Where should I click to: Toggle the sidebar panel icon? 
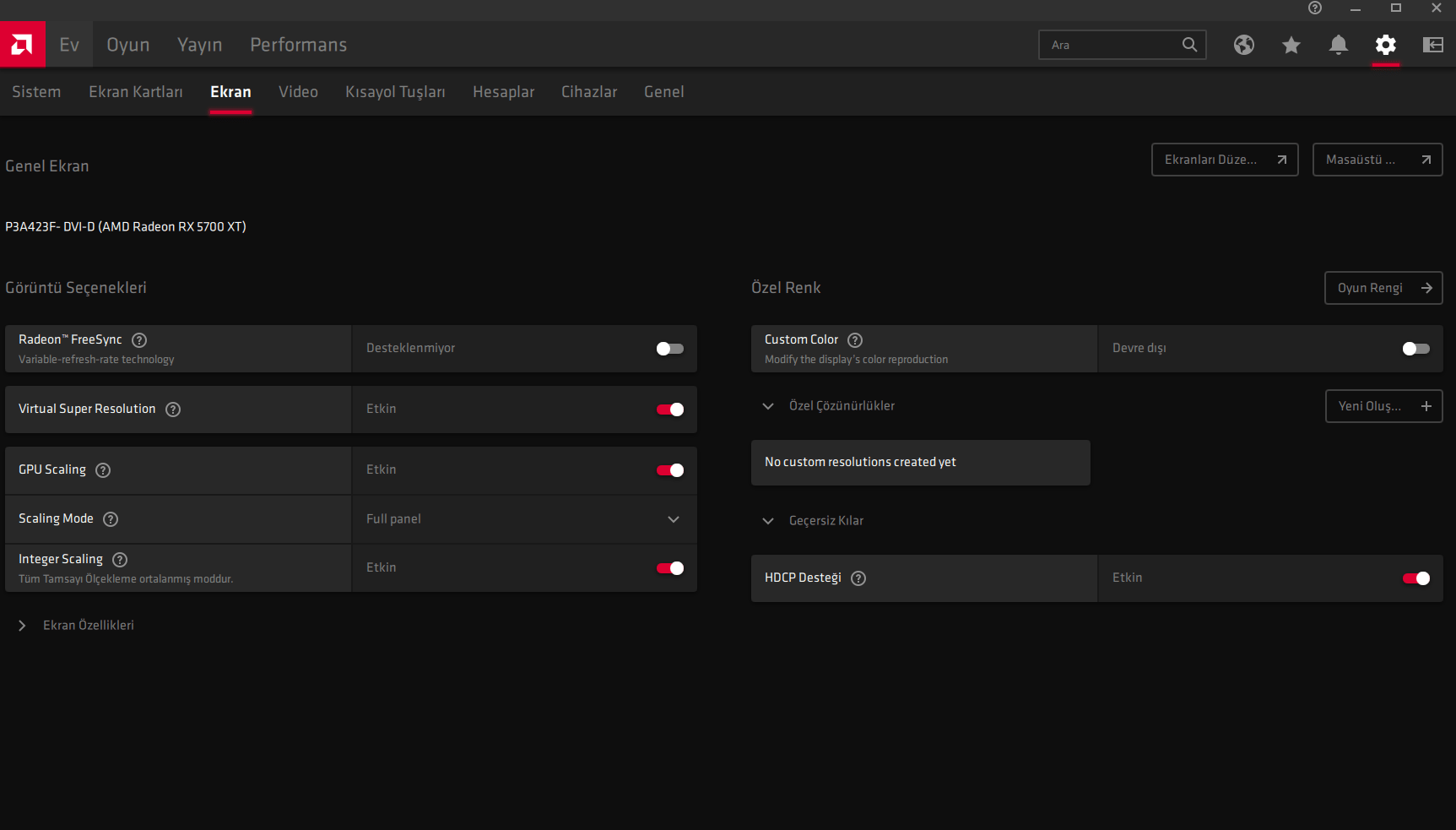coord(1432,45)
